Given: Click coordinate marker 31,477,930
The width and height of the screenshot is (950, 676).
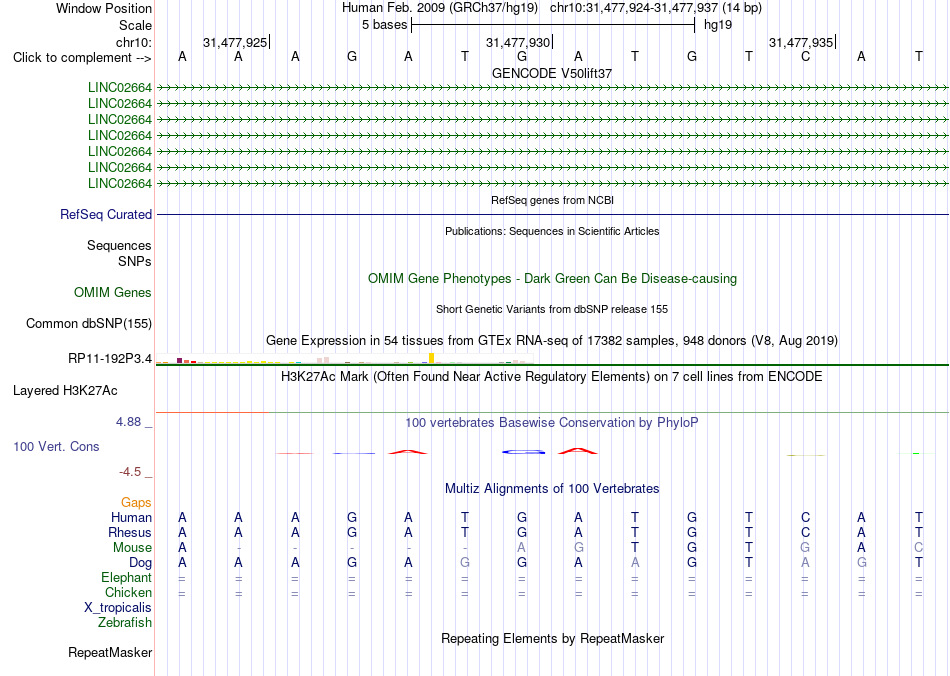Looking at the screenshot, I should tap(518, 42).
